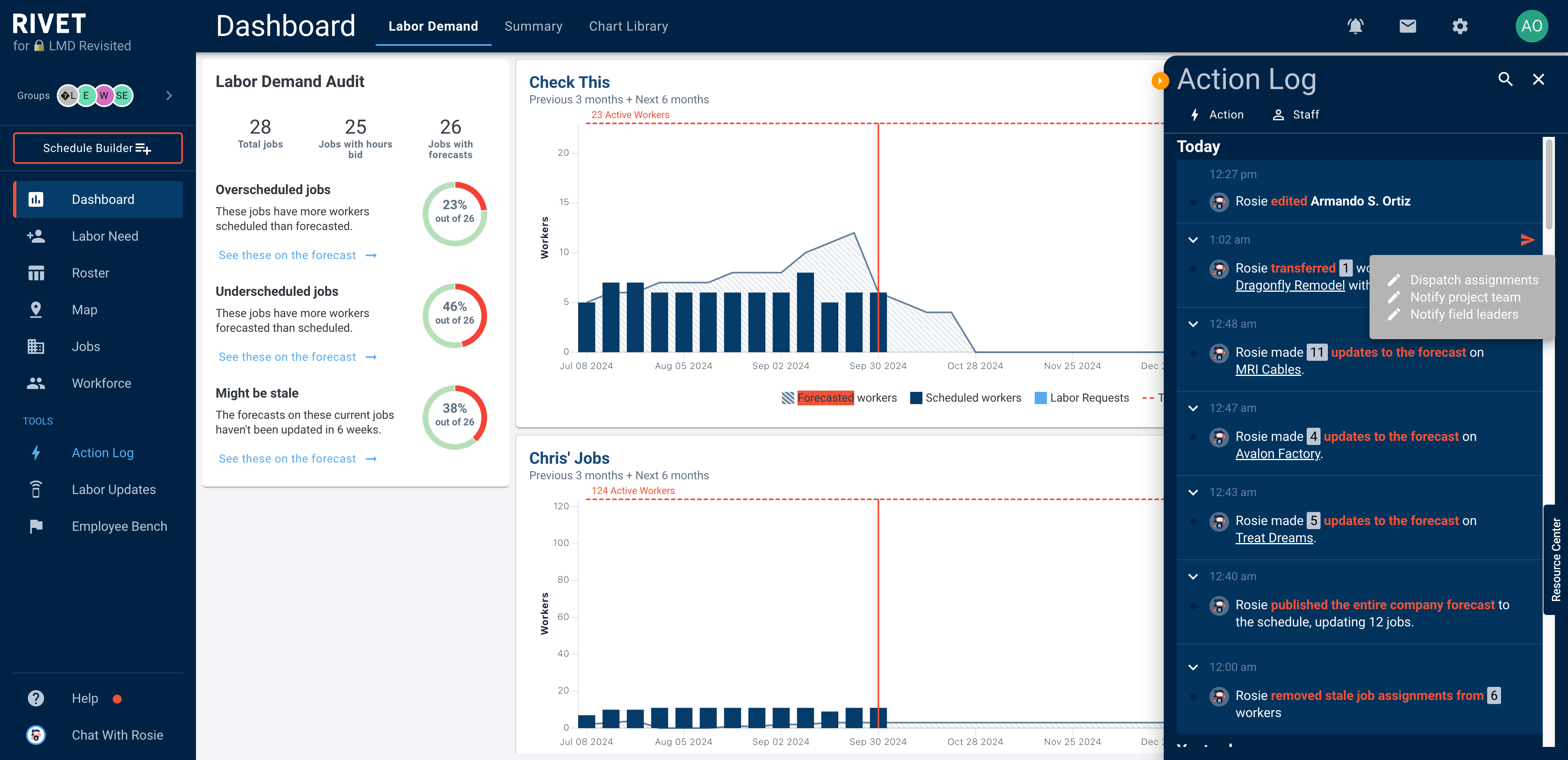Viewport: 1568px width, 760px height.
Task: Click the L group badge
Action: (x=68, y=96)
